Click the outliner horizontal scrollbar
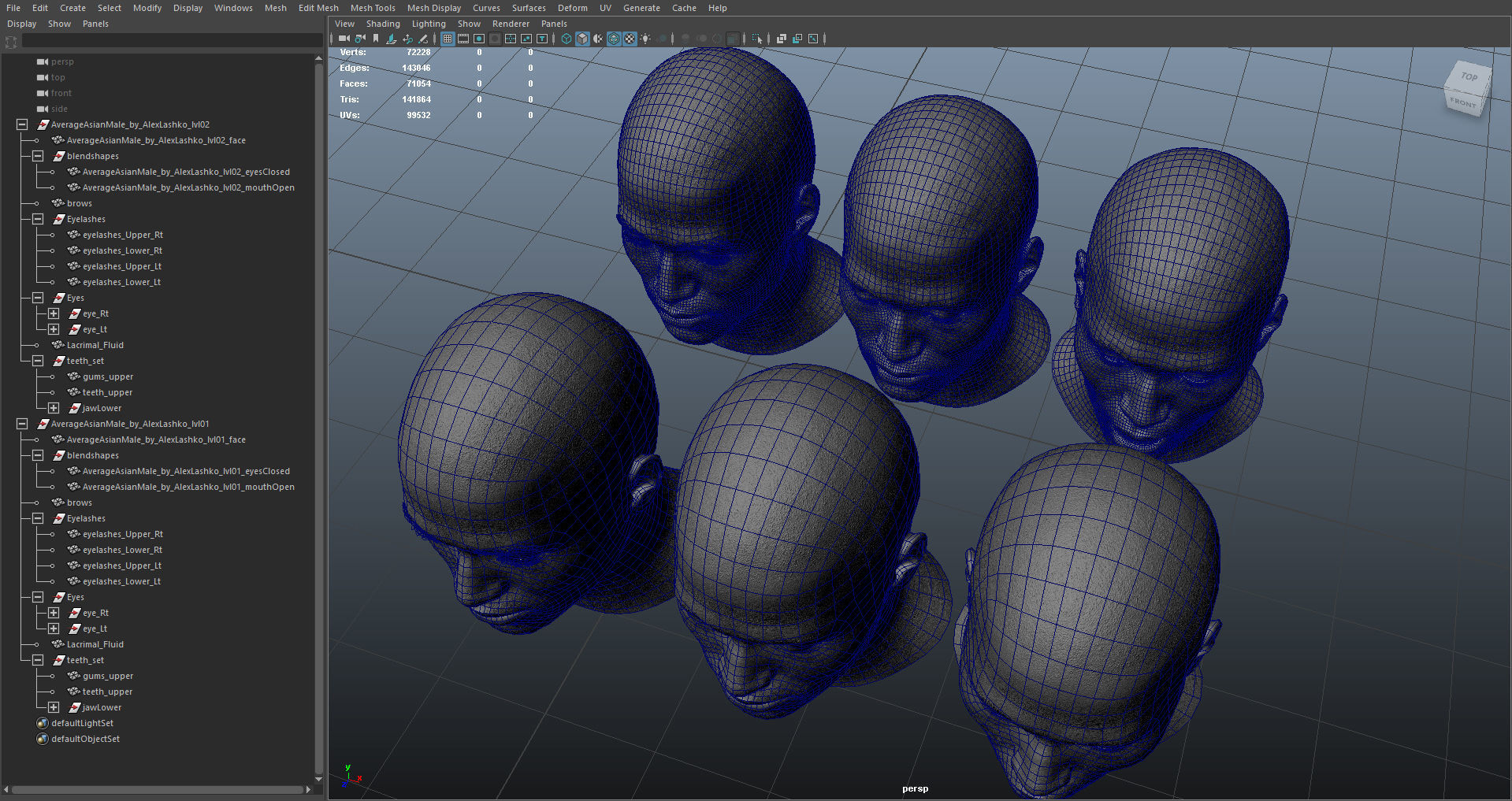Screen dimensions: 1512x801 click(x=158, y=789)
